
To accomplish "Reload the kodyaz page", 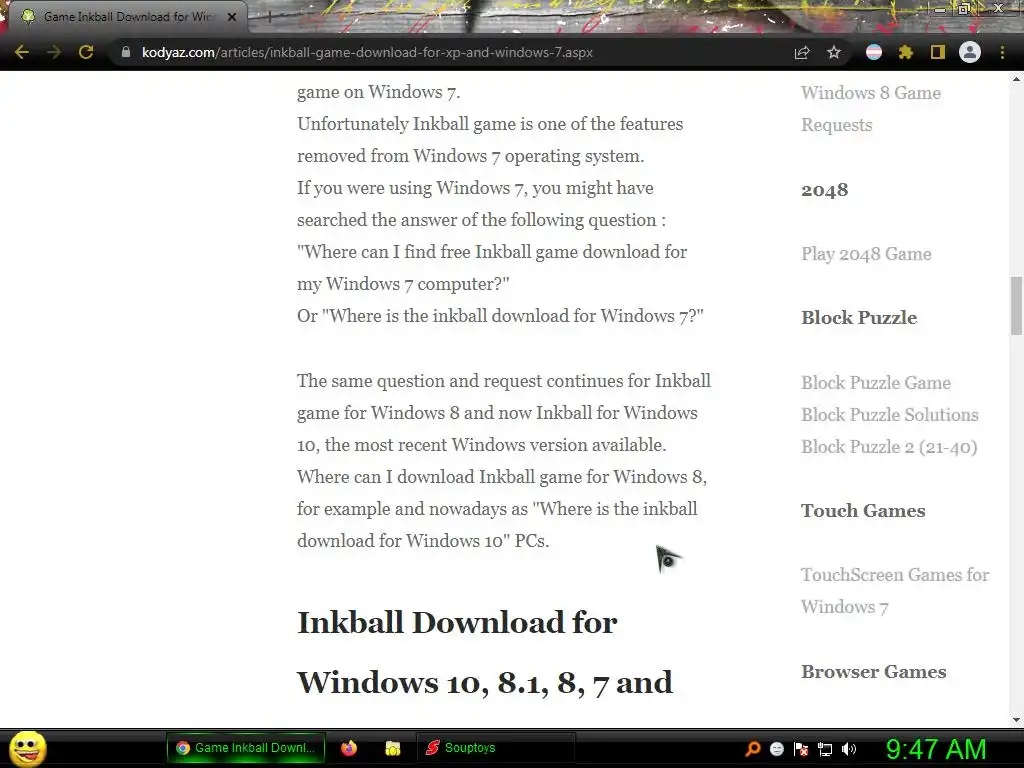I will (86, 52).
